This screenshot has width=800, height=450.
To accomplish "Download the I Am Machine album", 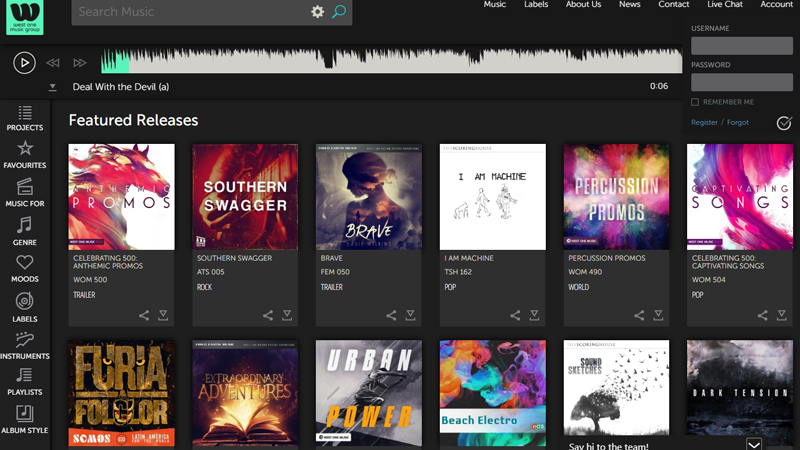I will pyautogui.click(x=534, y=315).
